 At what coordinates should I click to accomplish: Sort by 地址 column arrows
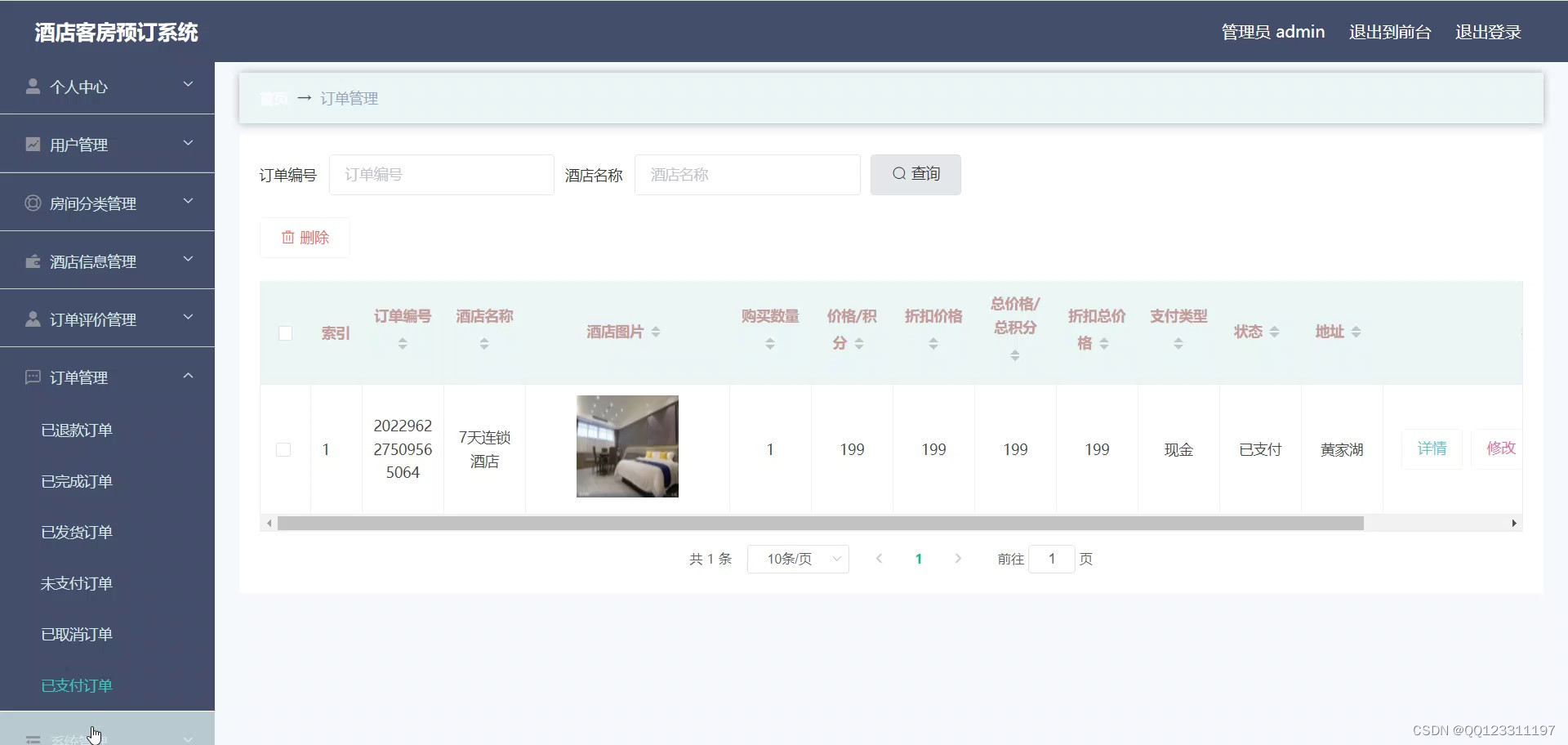point(1356,332)
